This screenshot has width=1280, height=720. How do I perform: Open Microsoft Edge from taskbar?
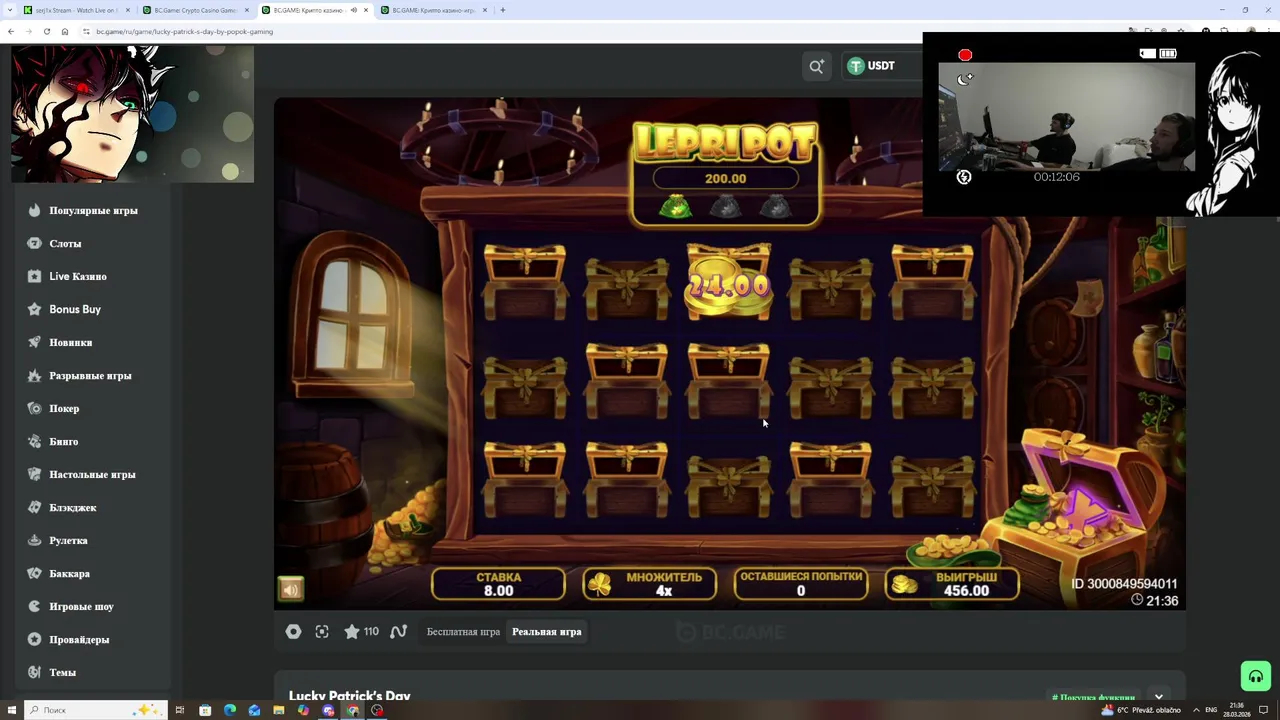230,710
